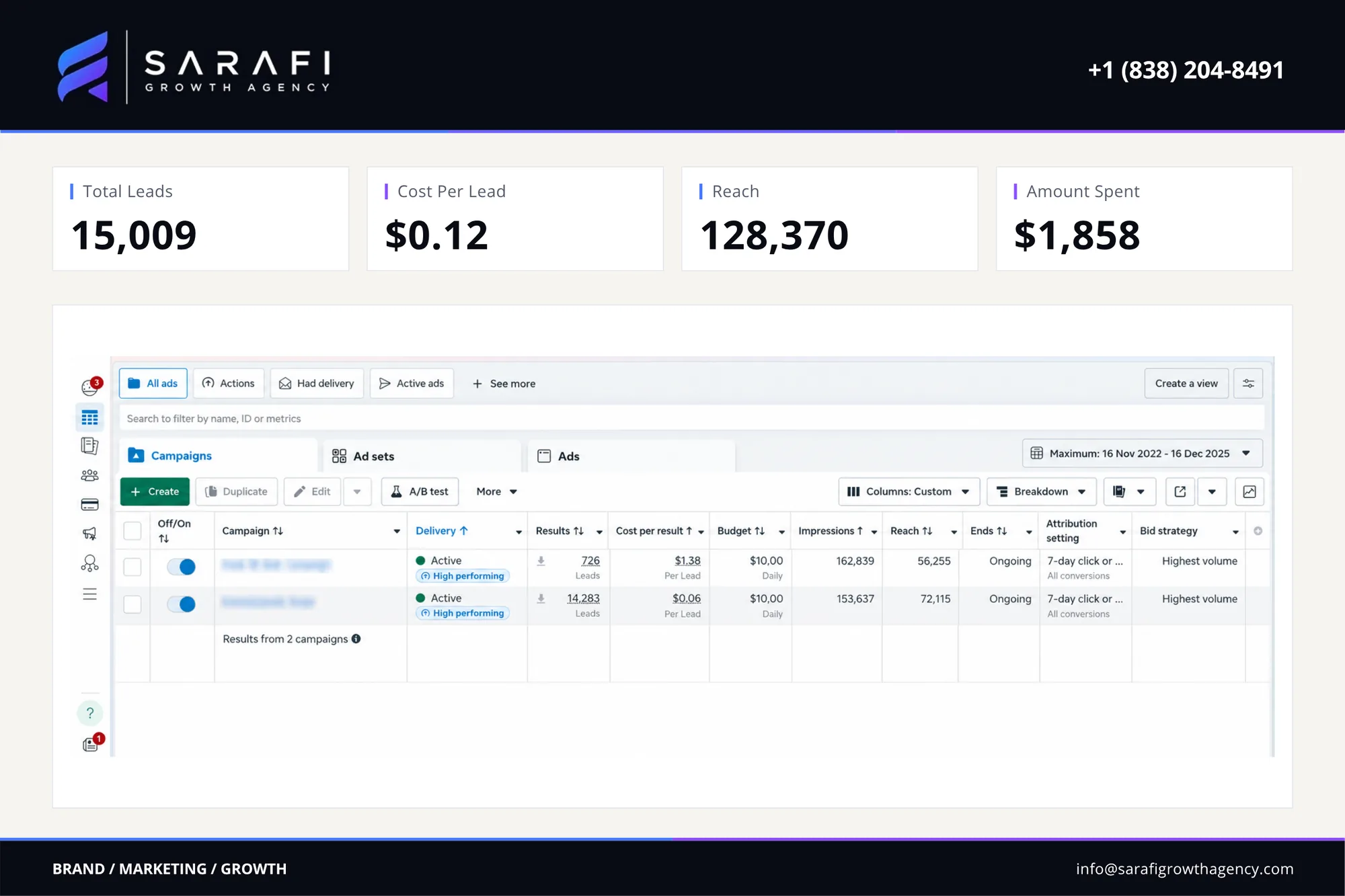
Task: Click the add column plus icon in header
Action: tap(1258, 531)
